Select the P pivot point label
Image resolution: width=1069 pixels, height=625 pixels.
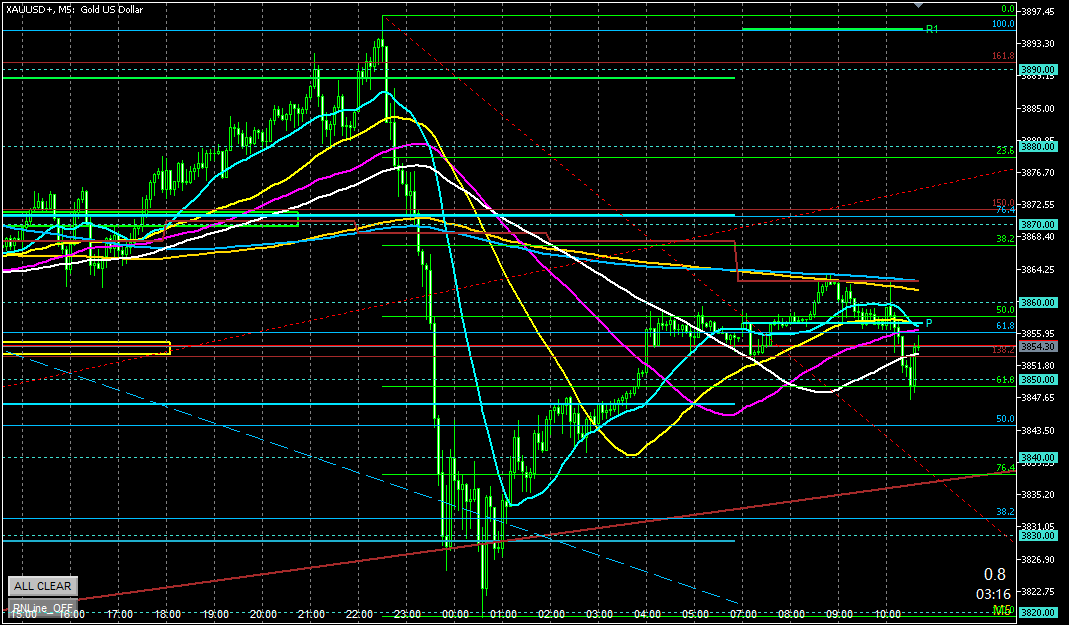(928, 323)
